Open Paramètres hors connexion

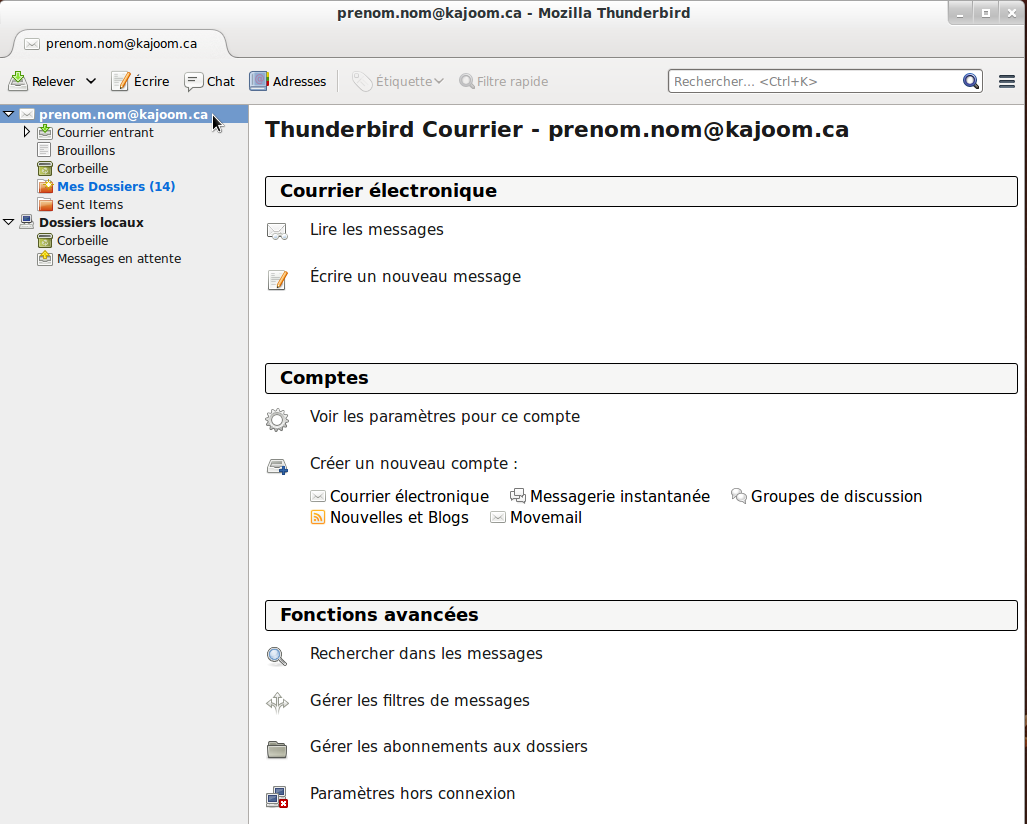pos(412,793)
